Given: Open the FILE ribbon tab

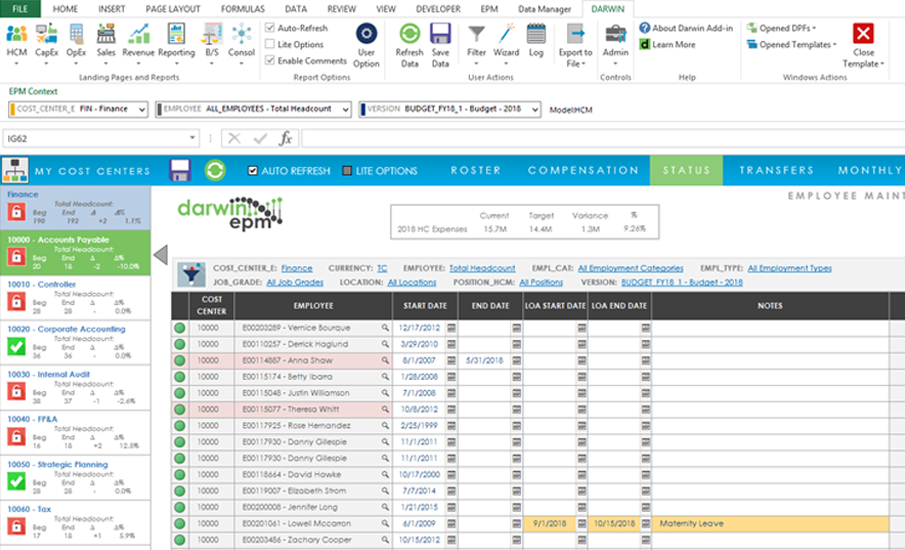Looking at the screenshot, I should [20, 9].
